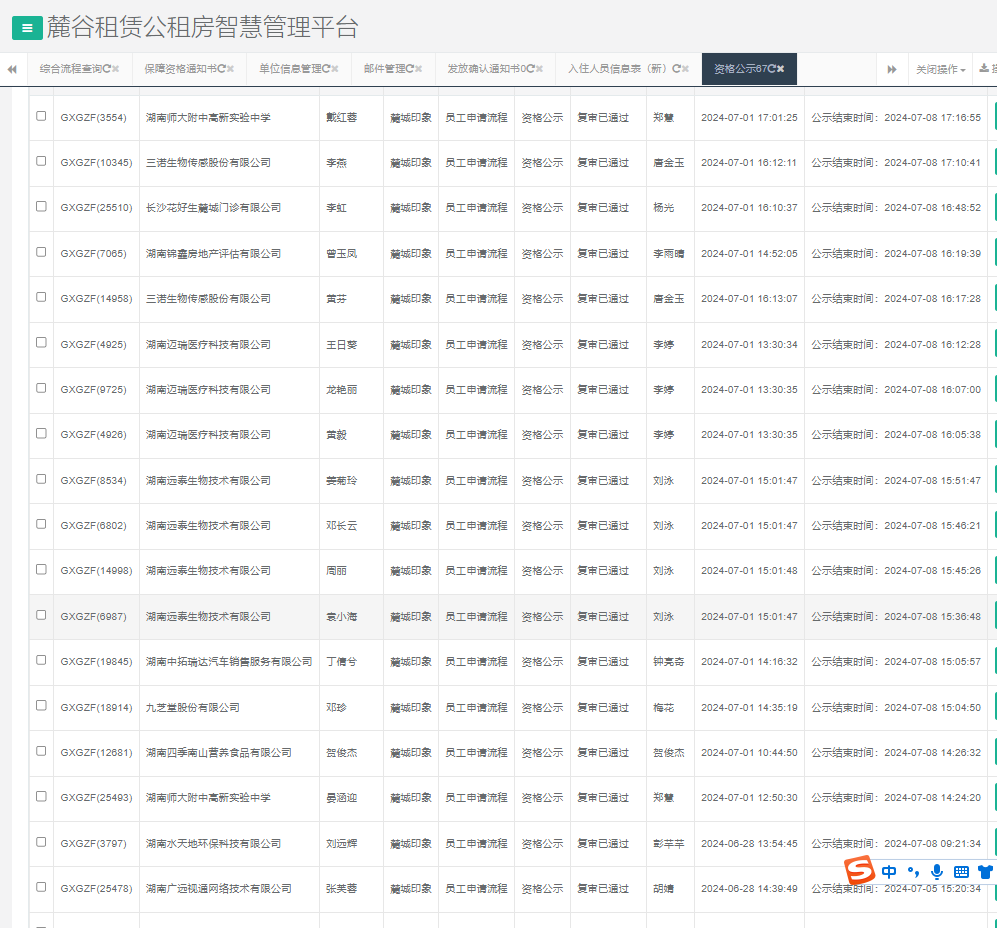Click the microphone voice input icon
Screen dimensions: 997x928
point(937,872)
